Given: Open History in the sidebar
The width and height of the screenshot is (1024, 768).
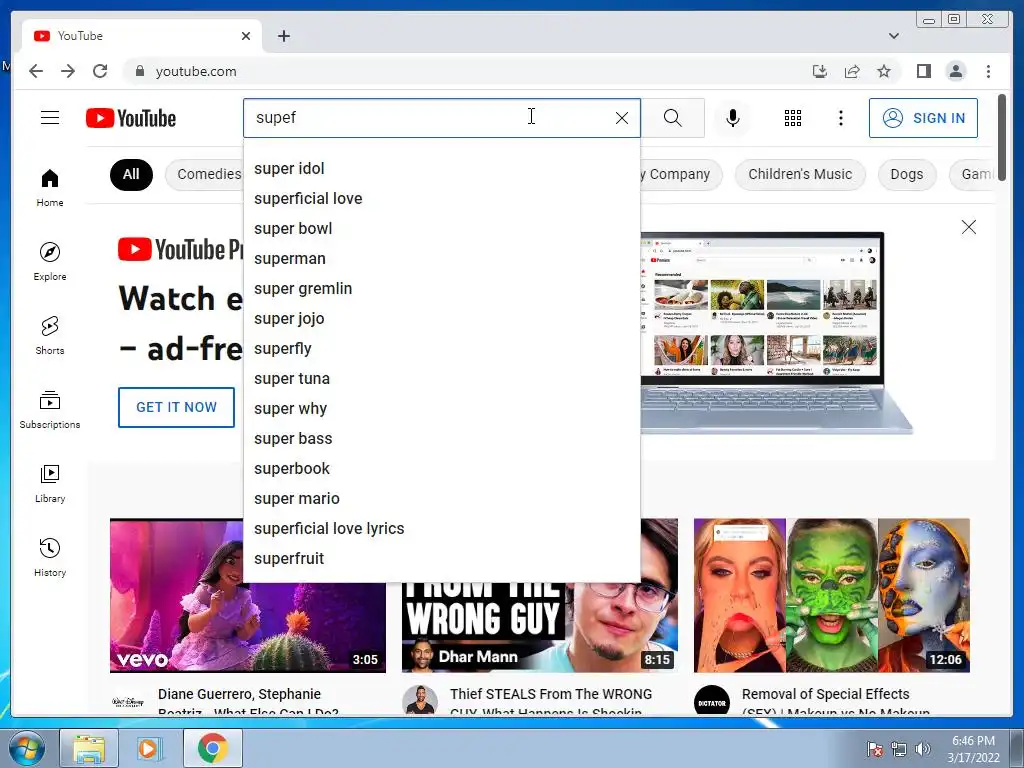Looking at the screenshot, I should point(50,557).
